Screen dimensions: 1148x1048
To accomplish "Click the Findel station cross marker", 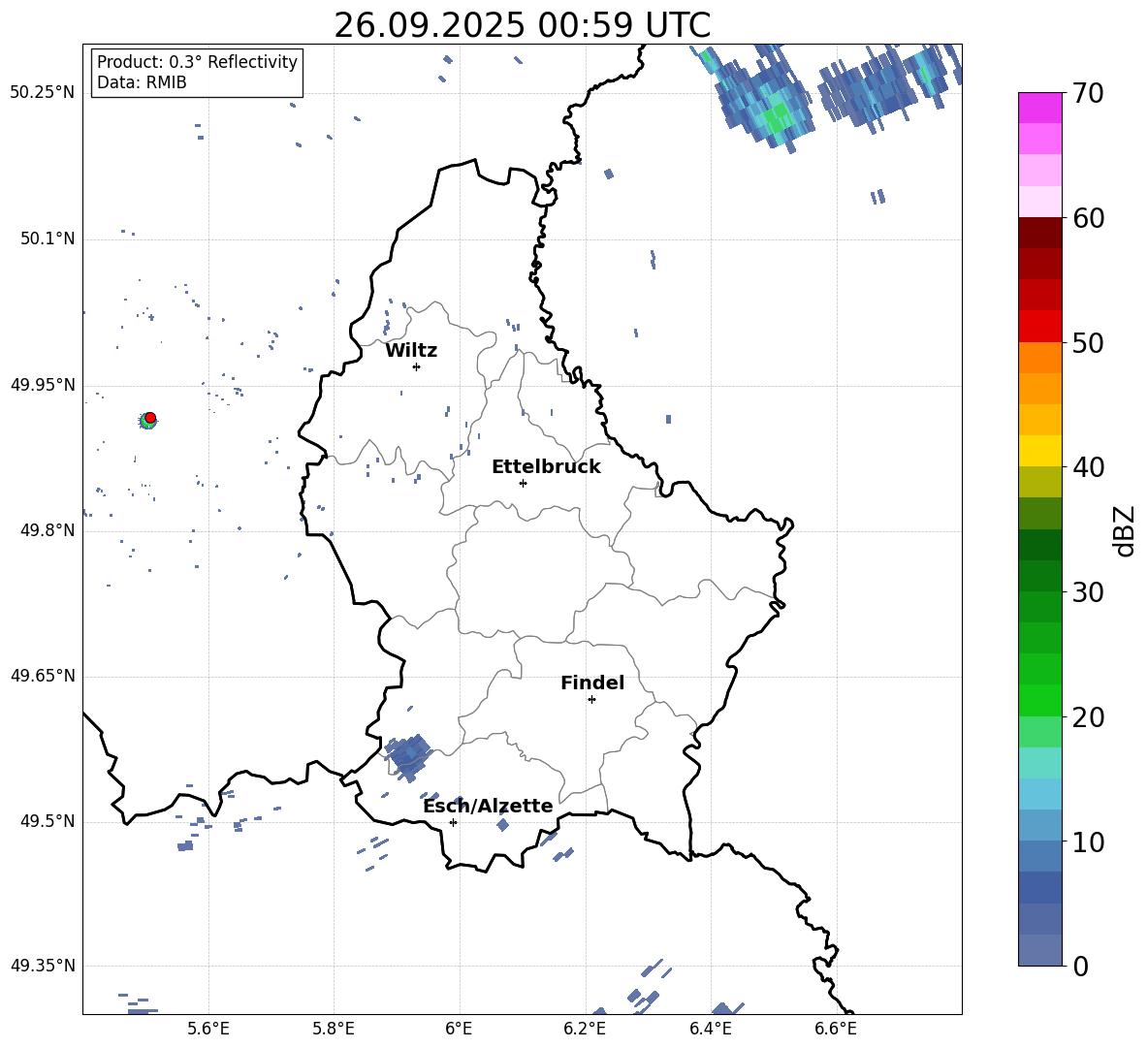I will [591, 700].
